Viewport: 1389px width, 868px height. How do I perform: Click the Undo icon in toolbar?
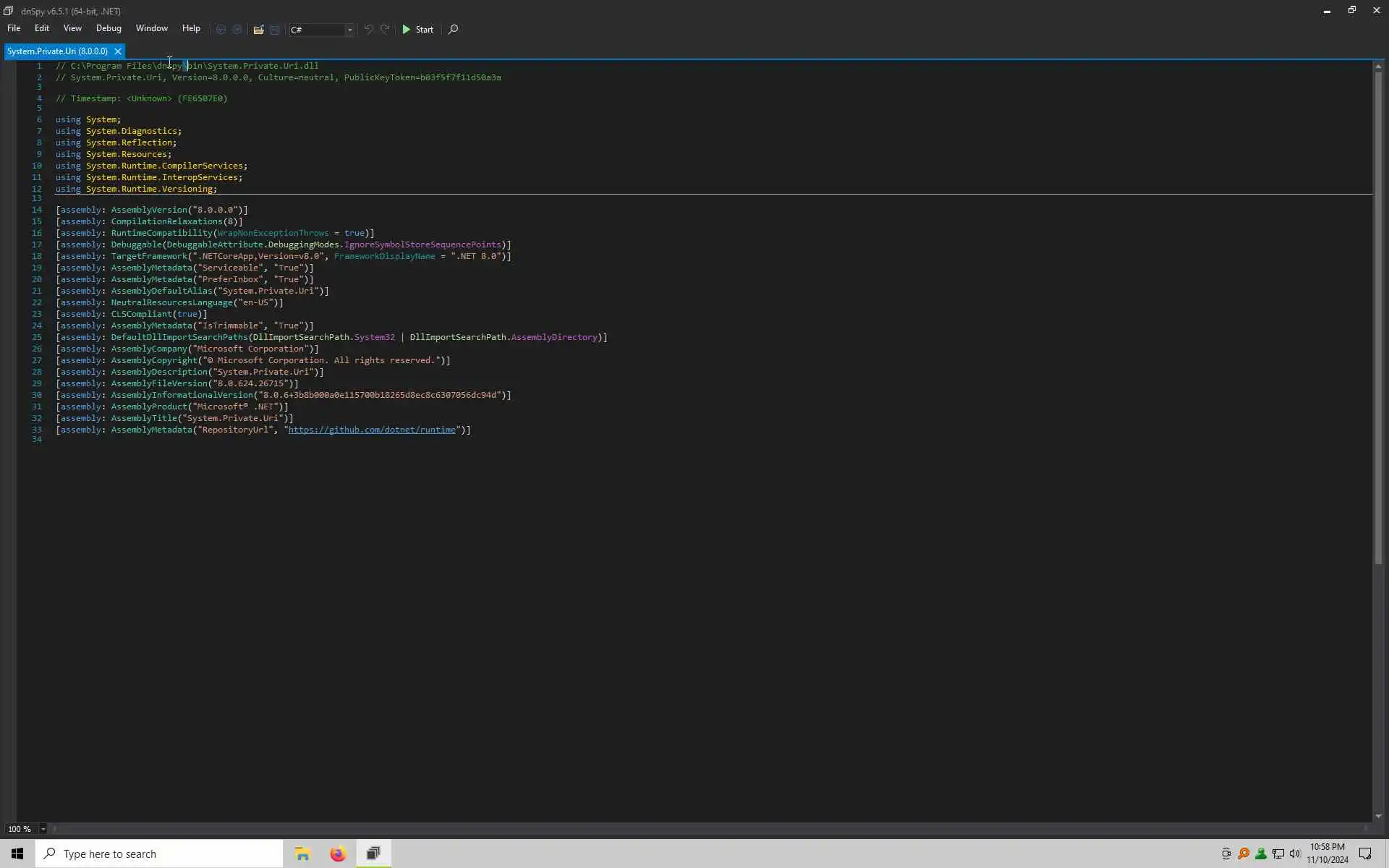pos(369,30)
